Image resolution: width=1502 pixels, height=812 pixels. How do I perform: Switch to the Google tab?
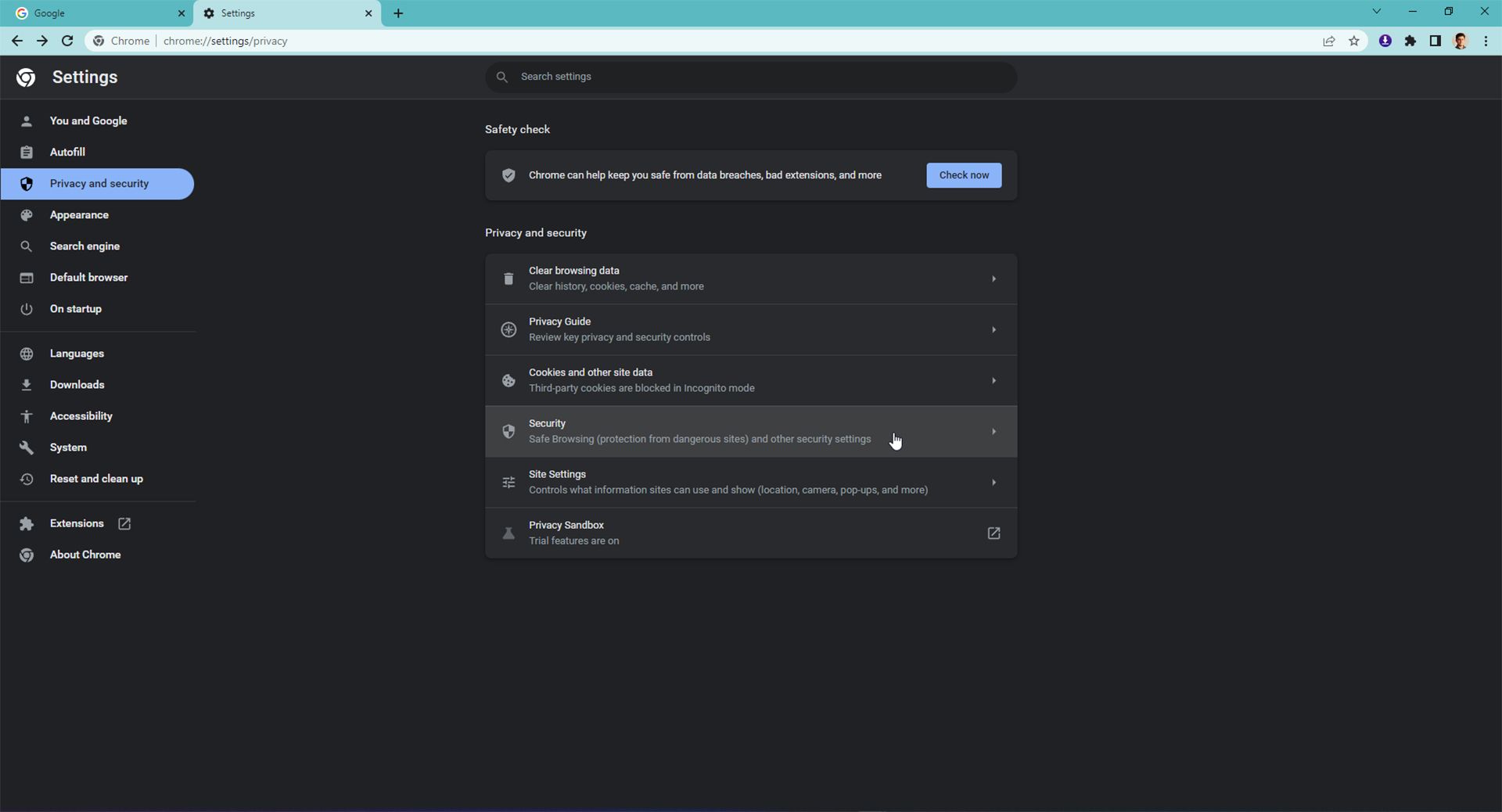coord(94,13)
